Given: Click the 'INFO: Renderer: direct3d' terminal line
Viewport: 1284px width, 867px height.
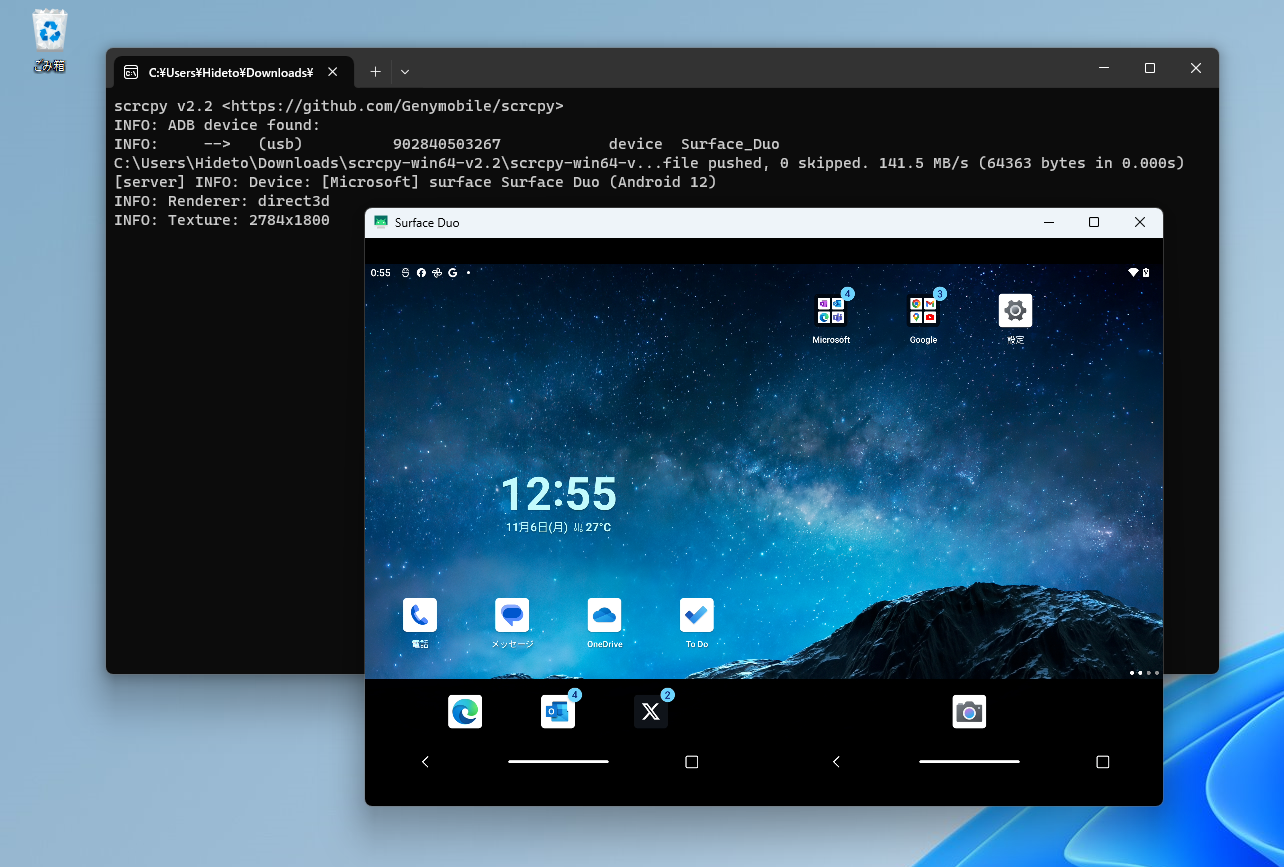Looking at the screenshot, I should pyautogui.click(x=222, y=201).
